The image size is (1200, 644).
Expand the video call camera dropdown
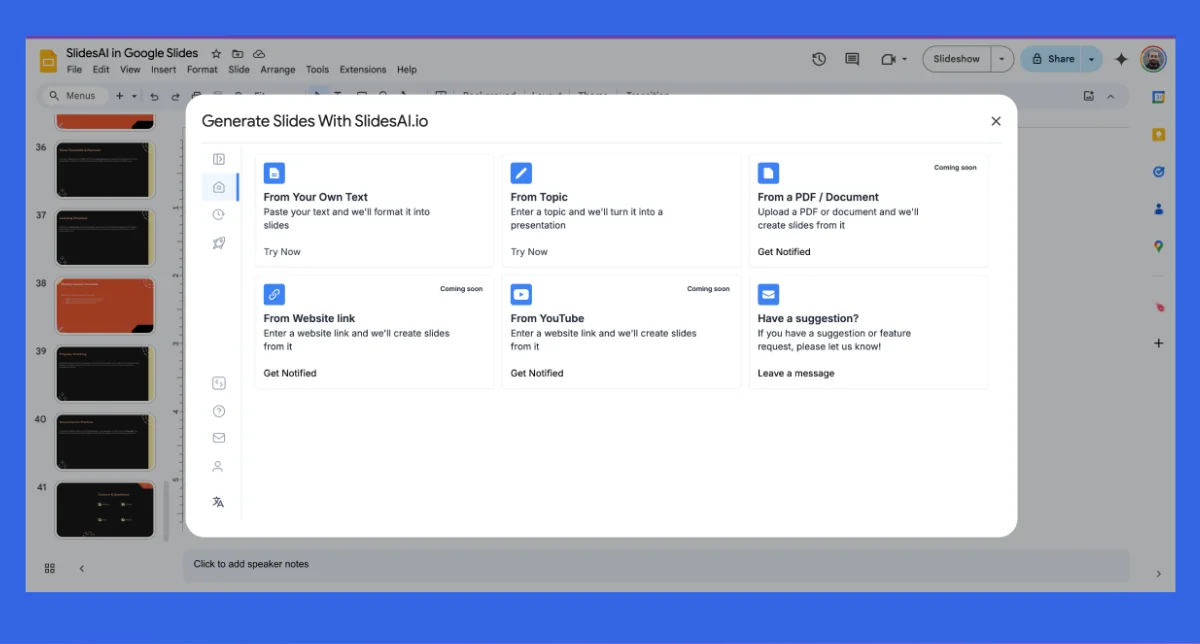tap(904, 59)
